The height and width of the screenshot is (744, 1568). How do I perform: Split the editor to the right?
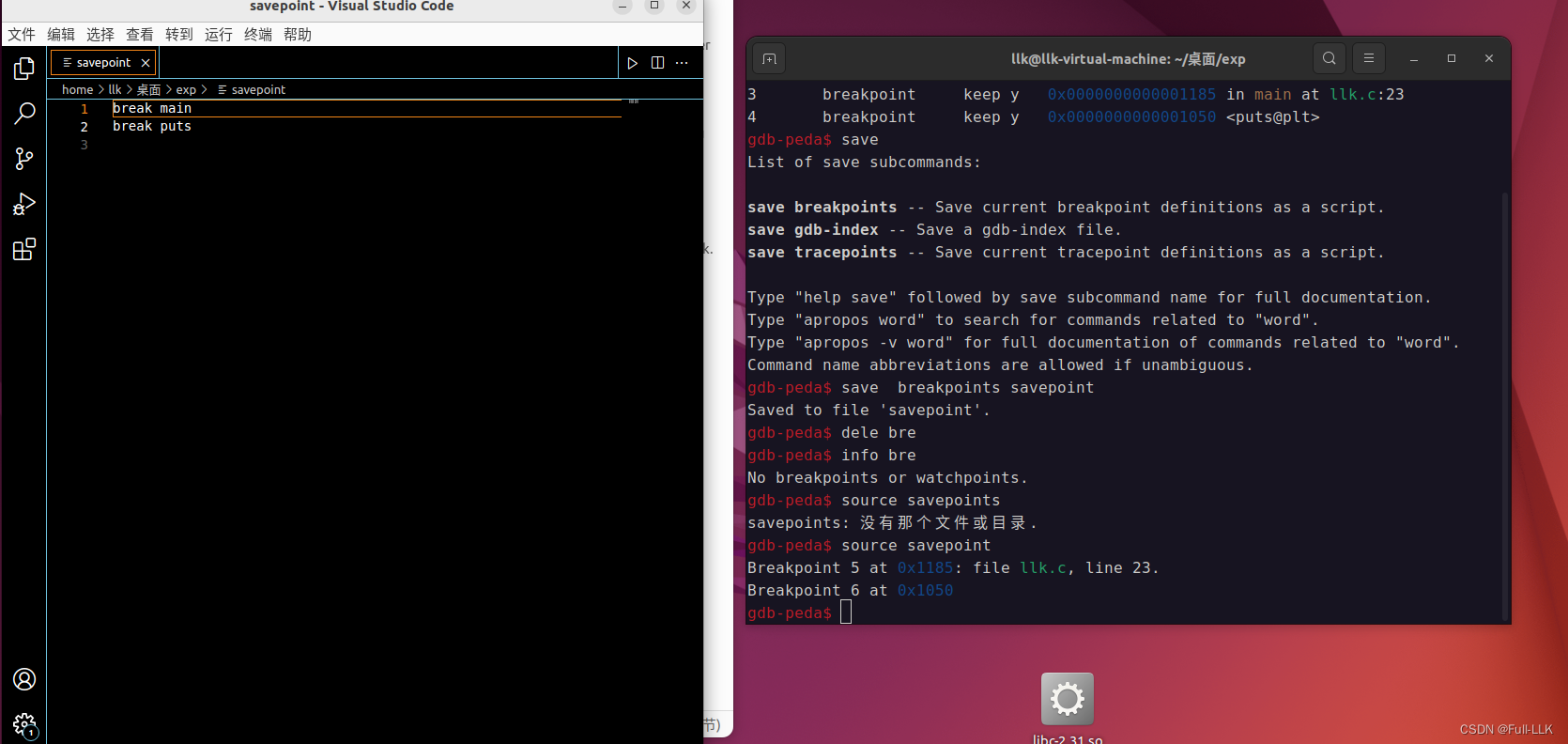coord(657,63)
